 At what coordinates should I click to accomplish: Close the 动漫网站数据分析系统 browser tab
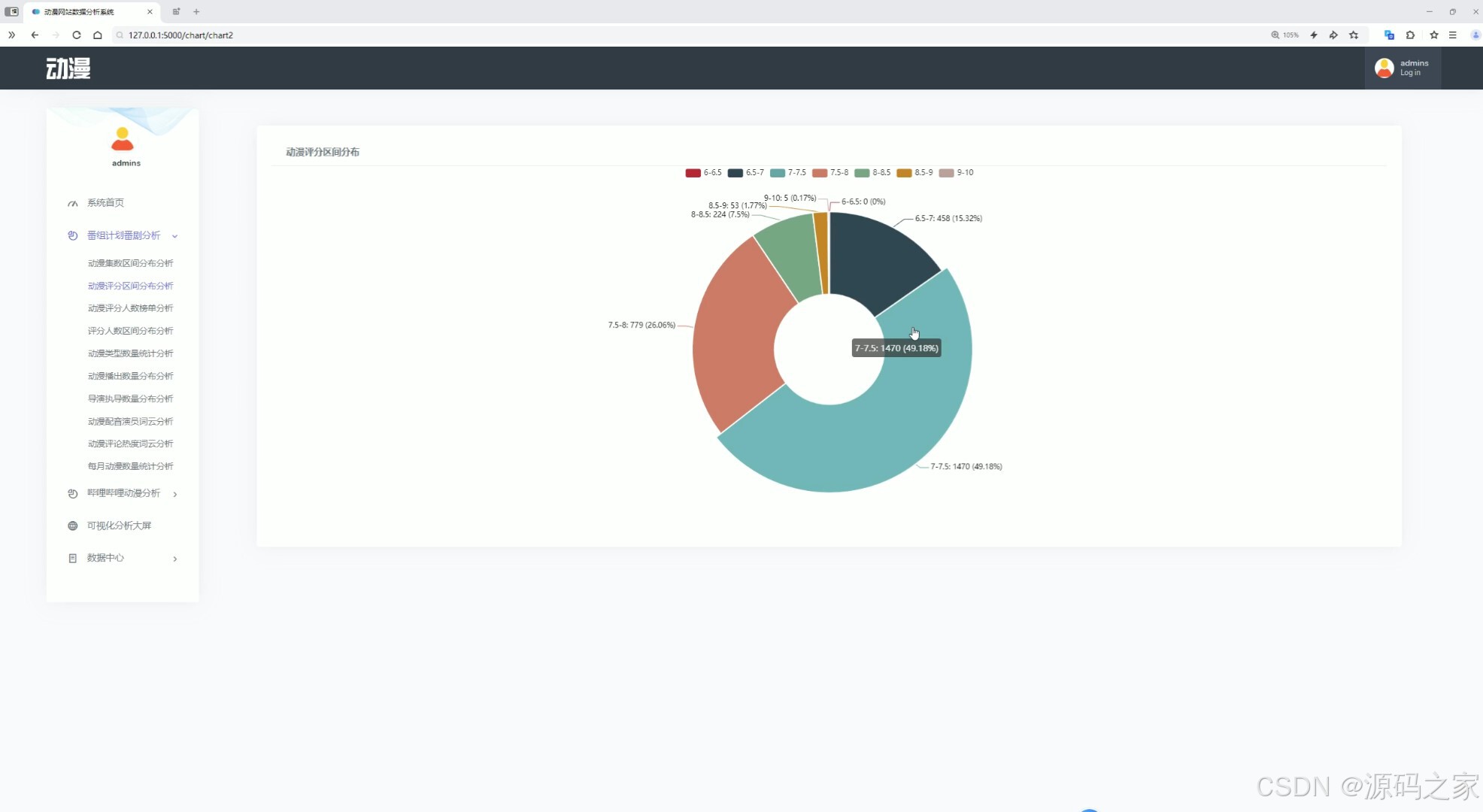[x=150, y=12]
